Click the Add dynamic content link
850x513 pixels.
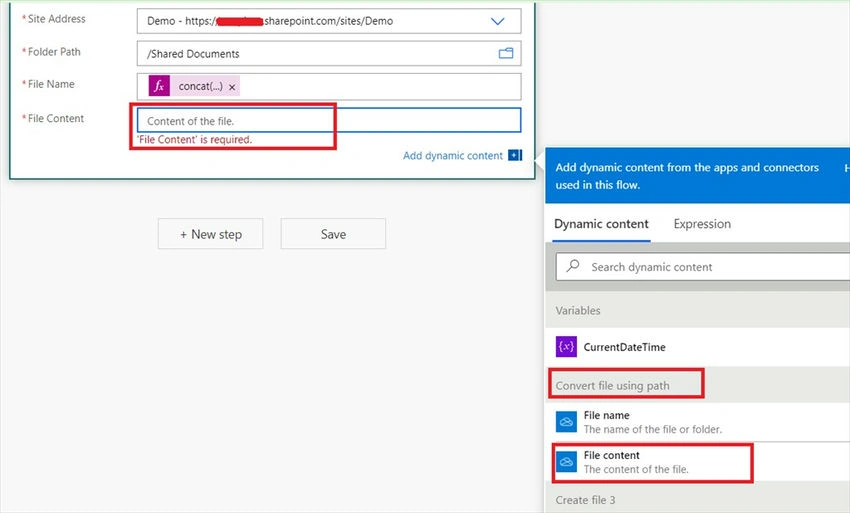pyautogui.click(x=453, y=156)
